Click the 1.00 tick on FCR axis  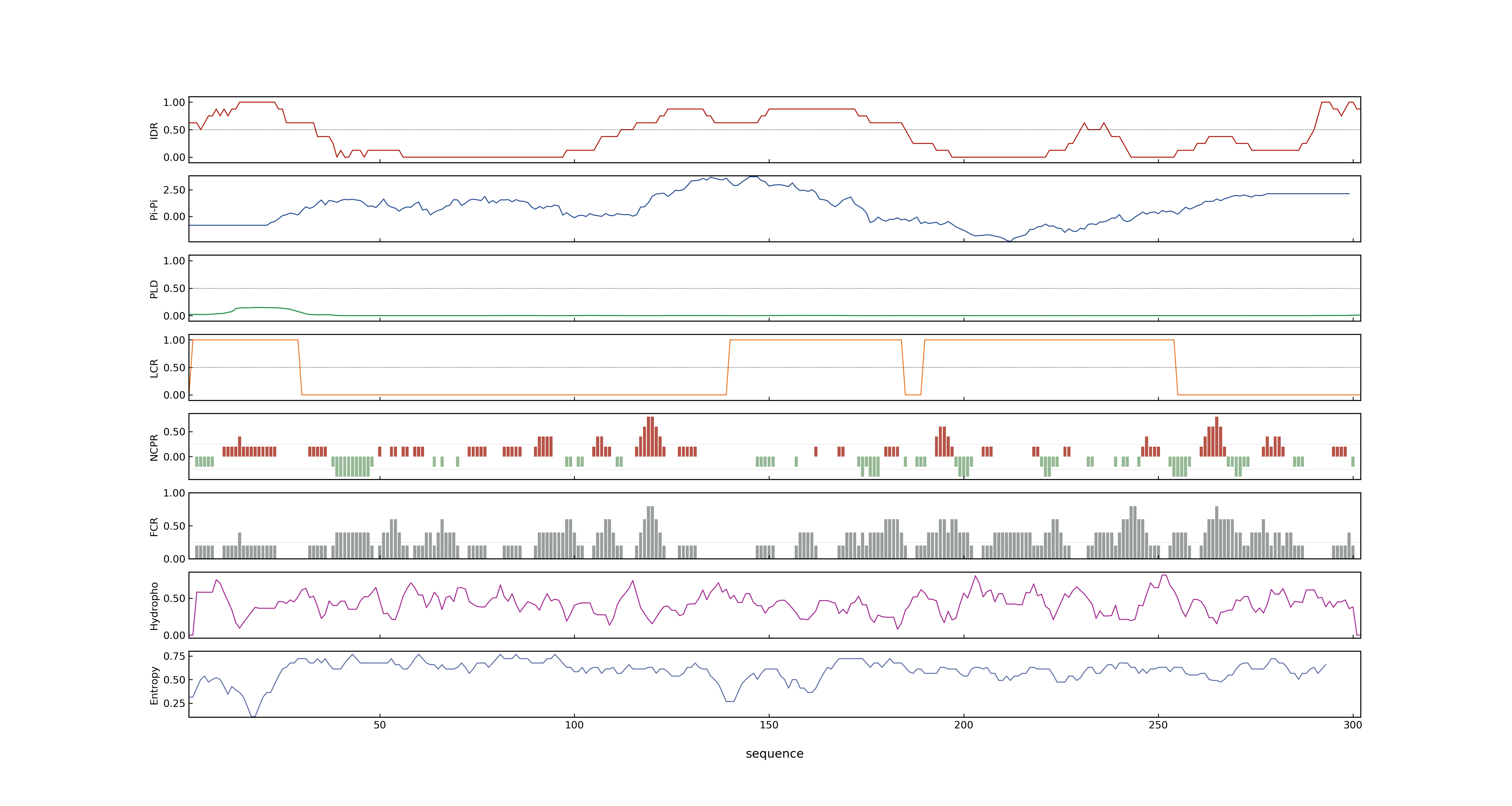(x=174, y=493)
